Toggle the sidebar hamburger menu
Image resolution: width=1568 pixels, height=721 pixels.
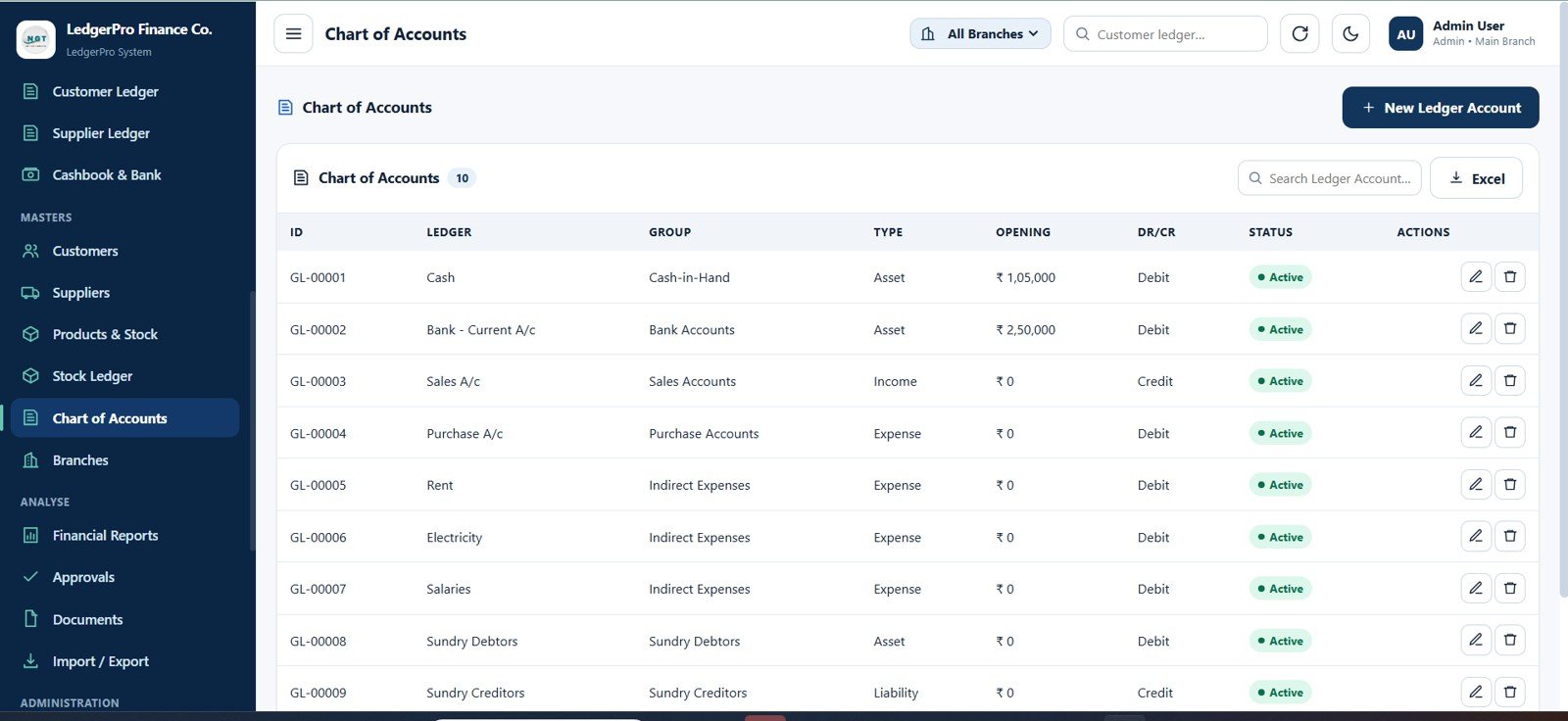[293, 34]
